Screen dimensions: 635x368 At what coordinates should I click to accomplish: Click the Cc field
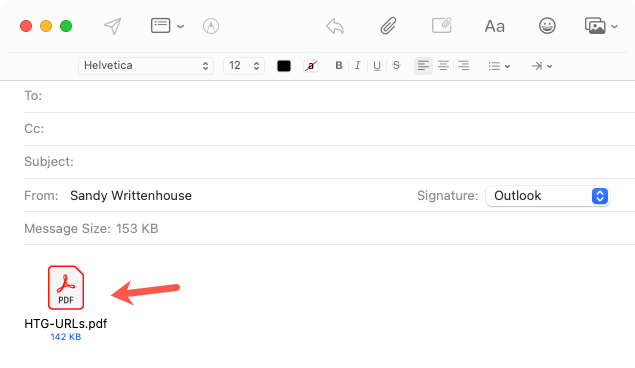pos(329,129)
